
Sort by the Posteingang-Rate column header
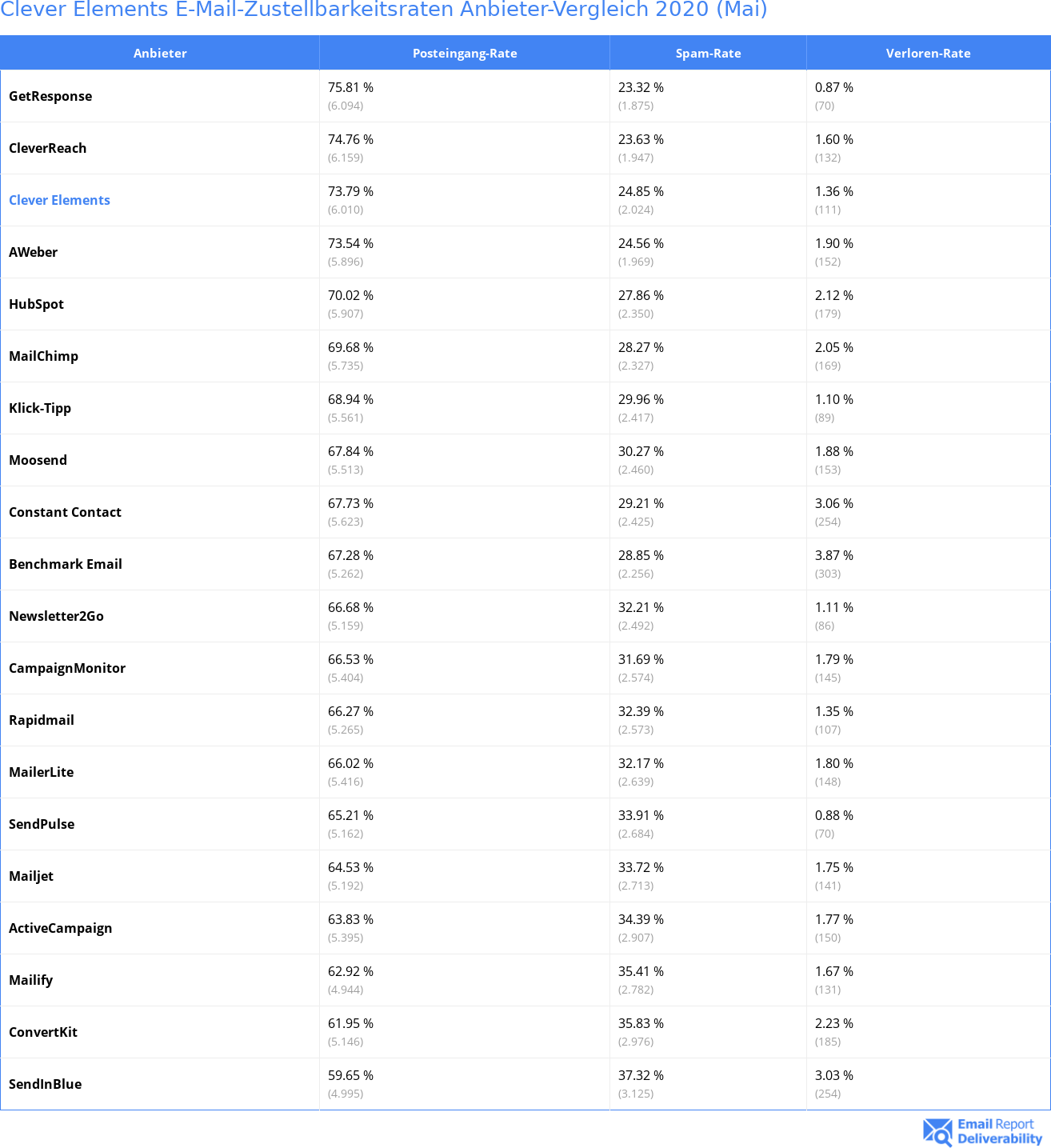465,53
